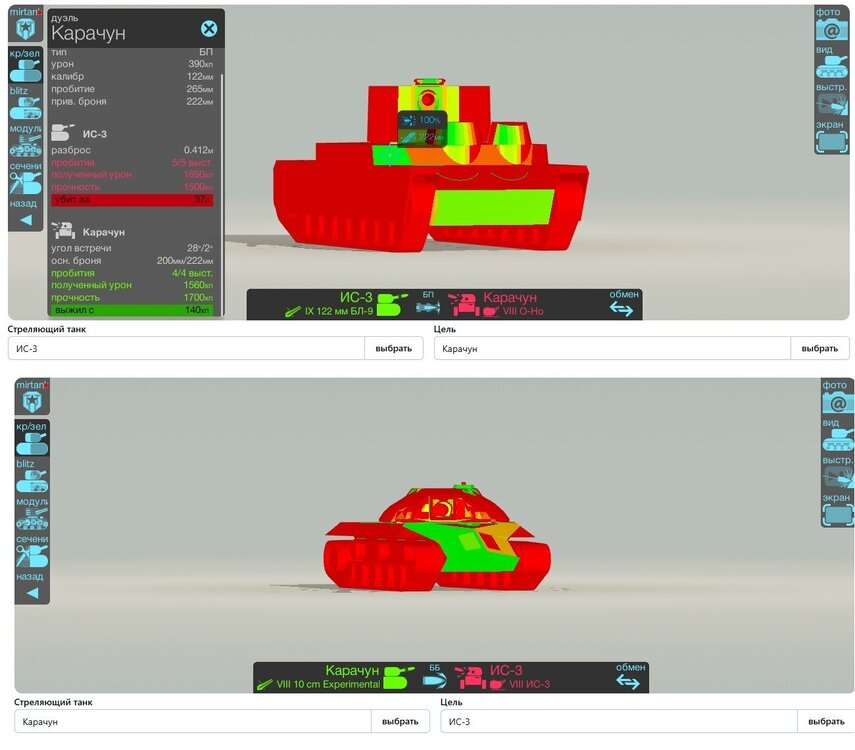
Task: Open сечения tool in the upper viewer
Action: click(x=25, y=178)
